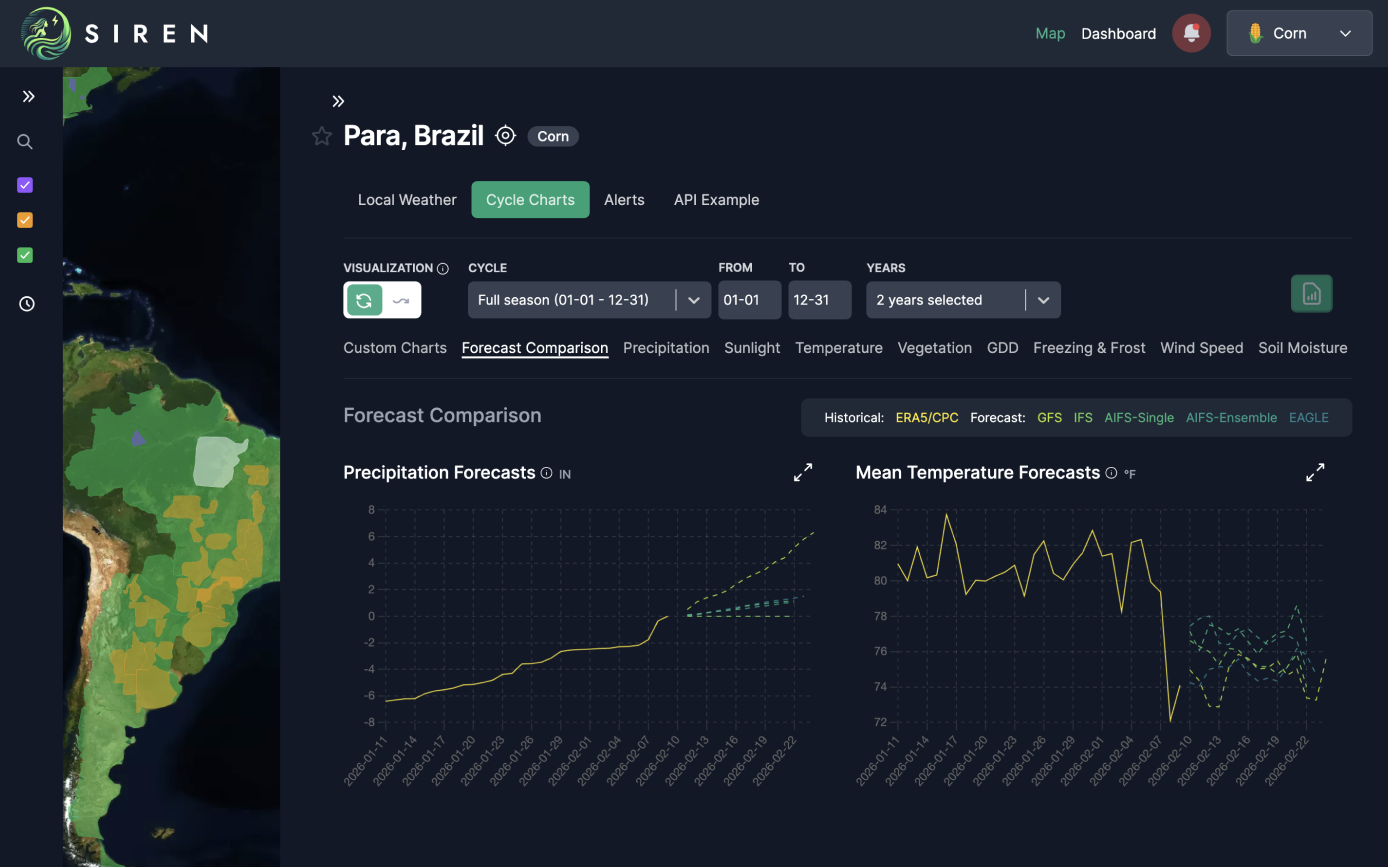Toggle the GFS forecast legend item
Image resolution: width=1388 pixels, height=867 pixels.
pyautogui.click(x=1049, y=418)
